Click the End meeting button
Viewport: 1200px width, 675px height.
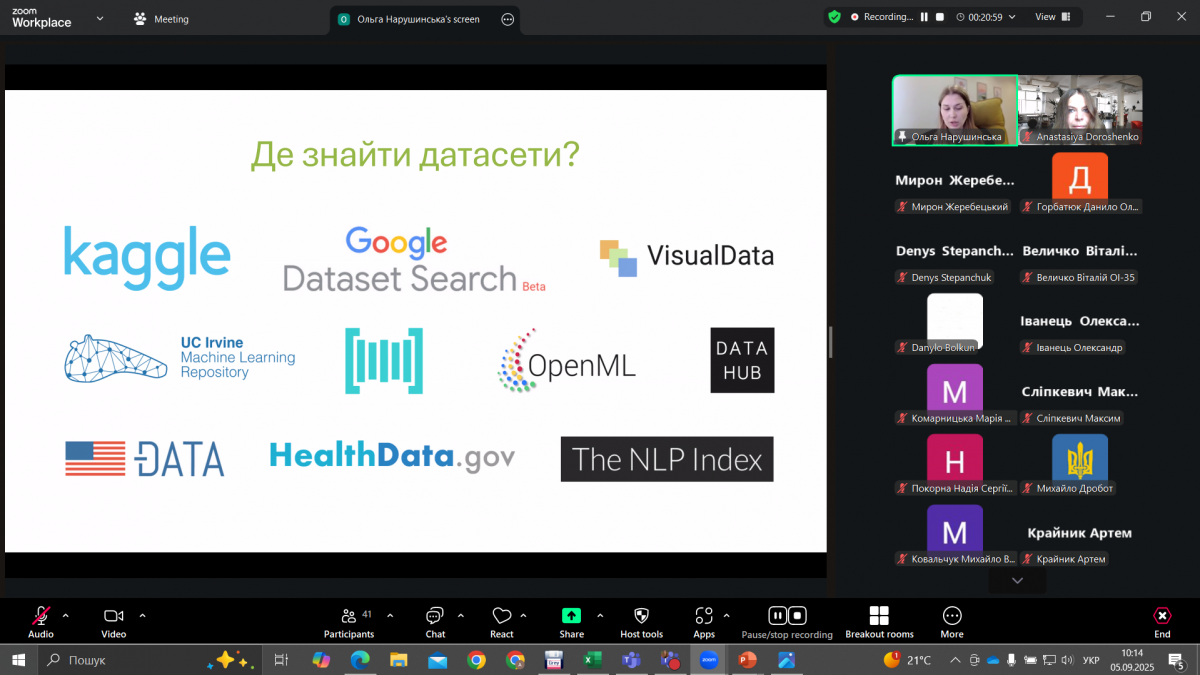(x=1162, y=621)
